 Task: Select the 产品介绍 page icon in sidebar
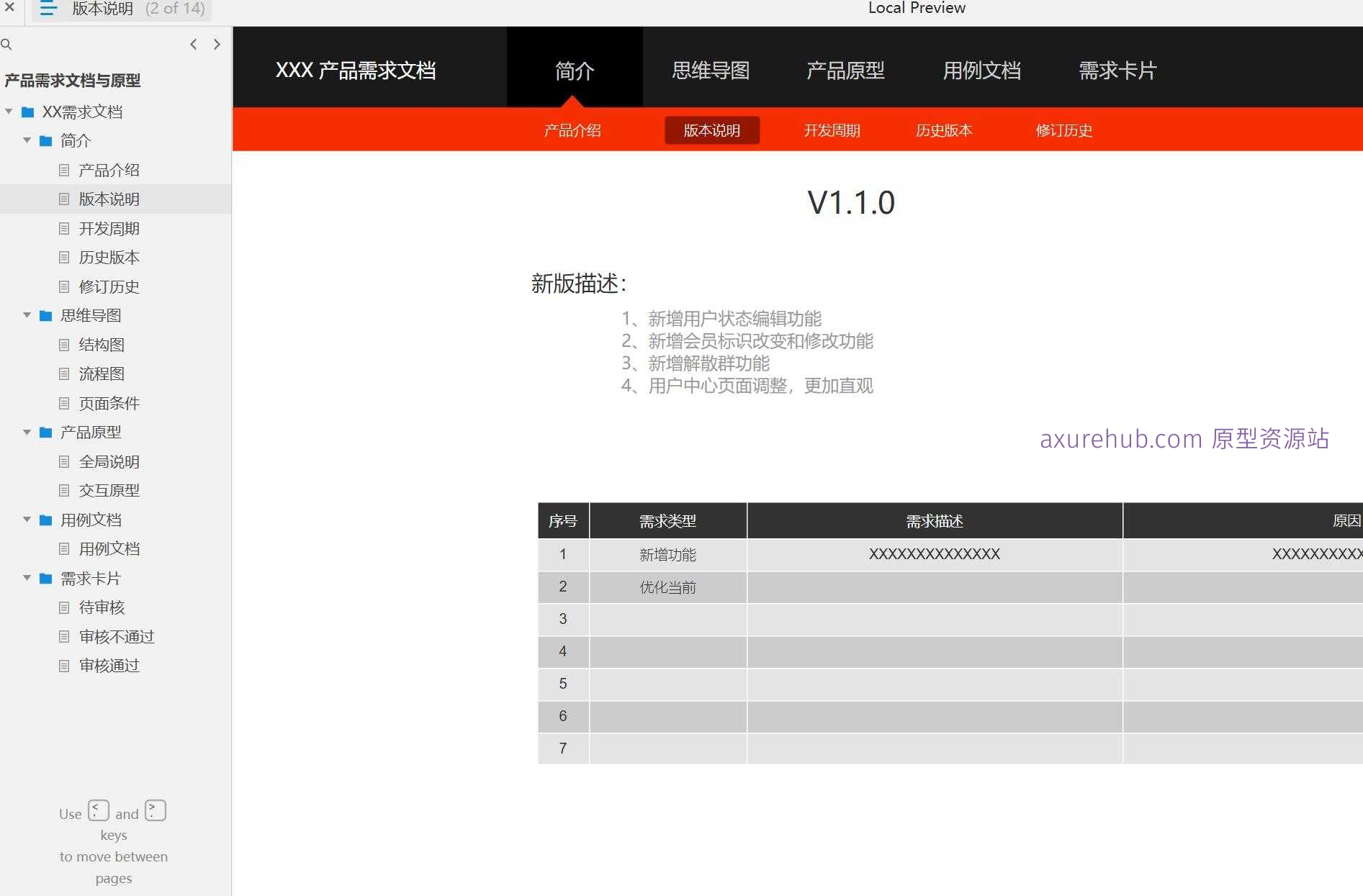pyautogui.click(x=63, y=170)
